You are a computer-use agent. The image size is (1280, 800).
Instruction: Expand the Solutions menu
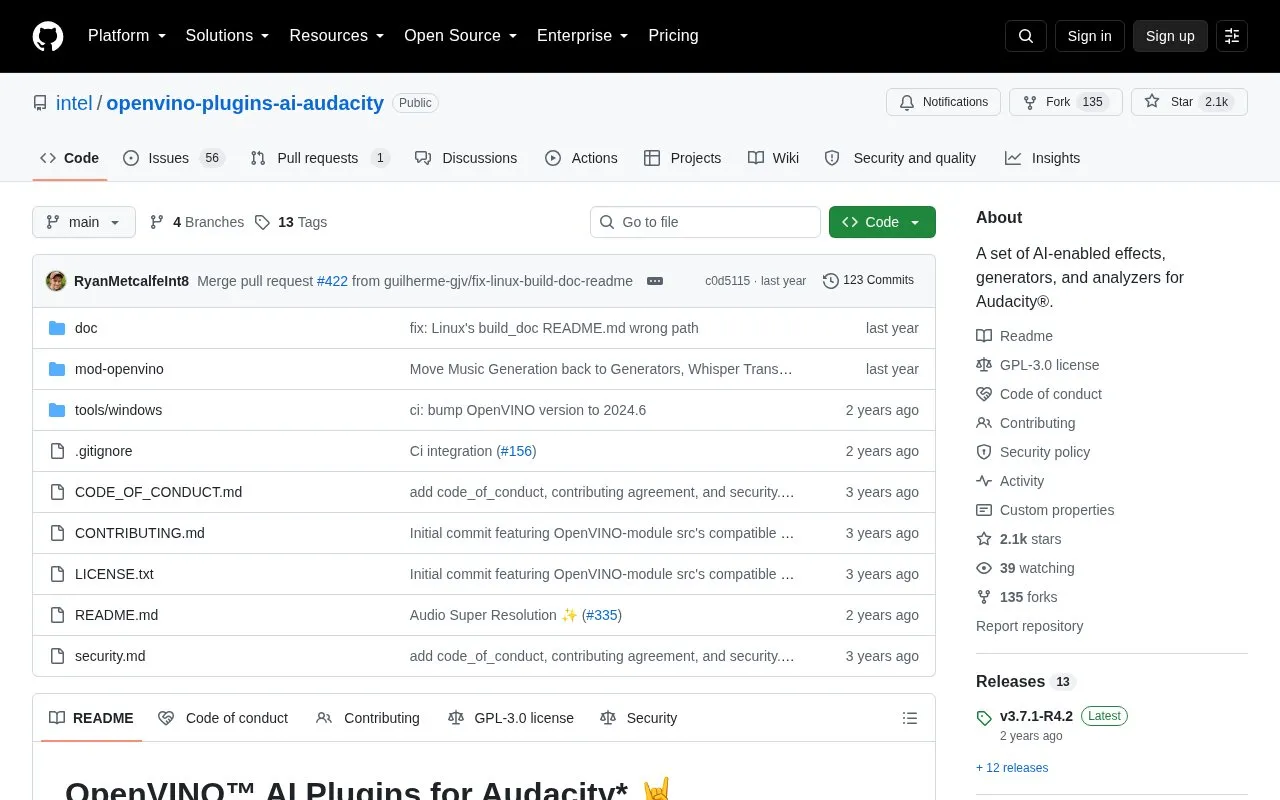pos(228,36)
